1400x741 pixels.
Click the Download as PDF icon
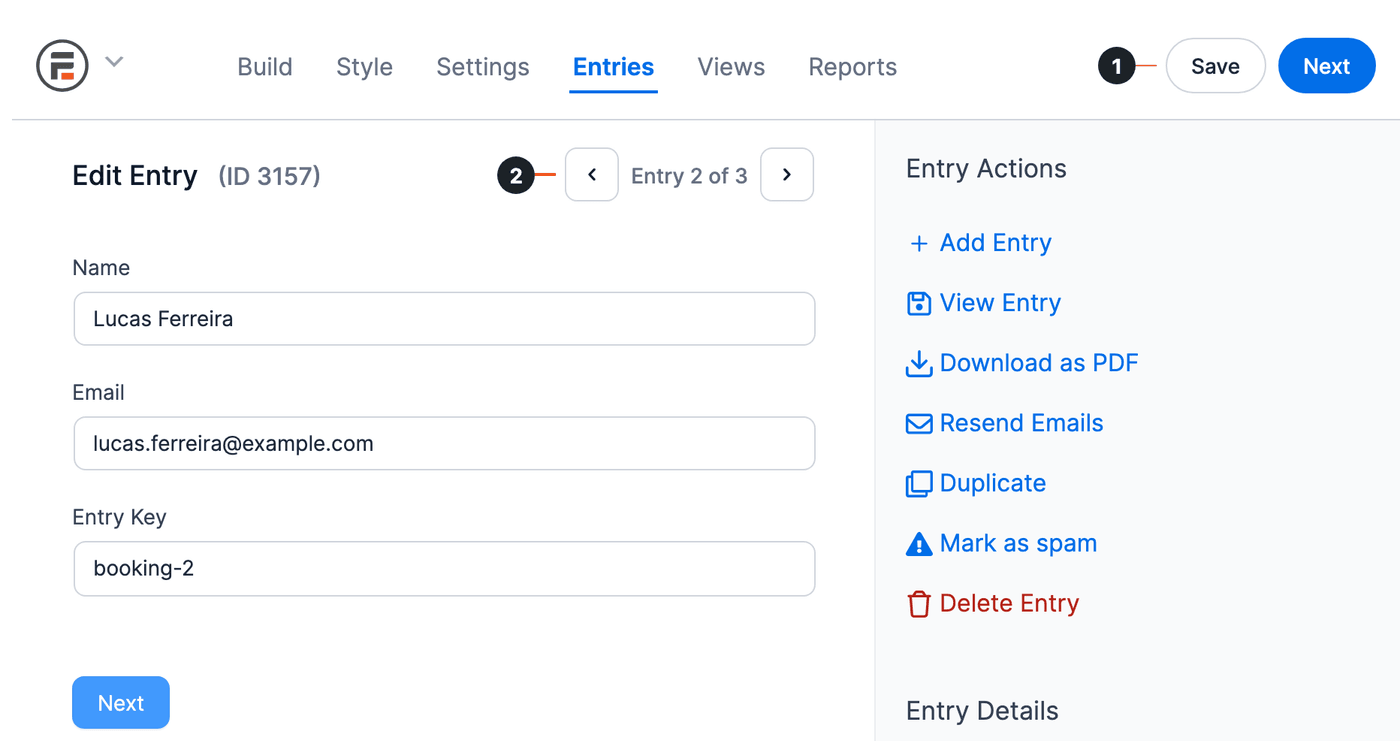point(919,363)
